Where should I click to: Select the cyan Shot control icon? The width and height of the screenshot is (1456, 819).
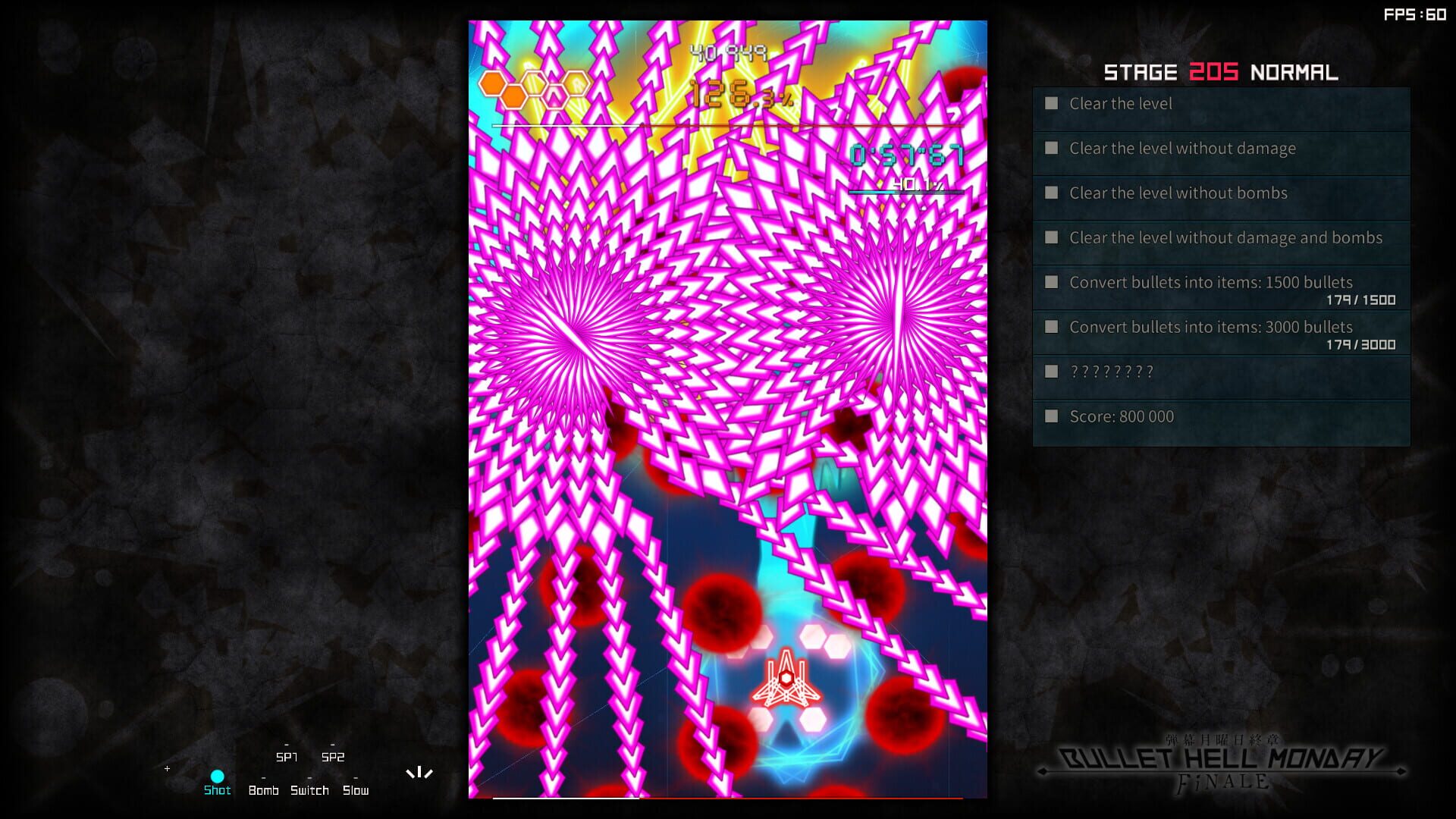(x=218, y=777)
